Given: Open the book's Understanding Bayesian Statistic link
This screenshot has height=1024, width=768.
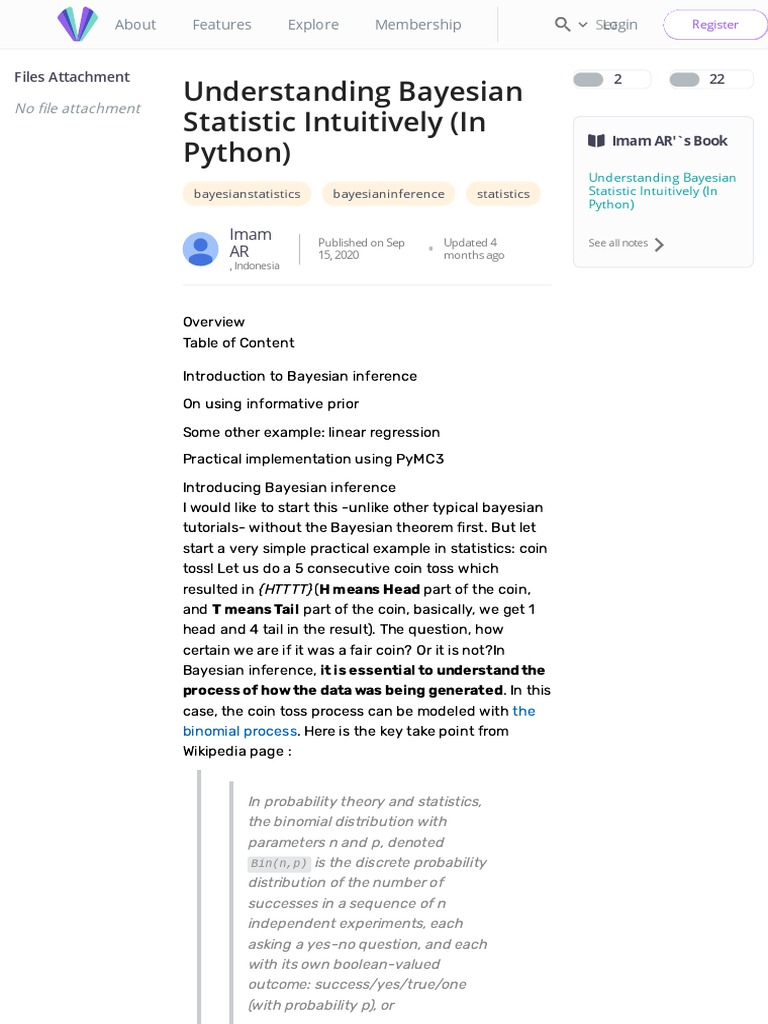Looking at the screenshot, I should [662, 191].
